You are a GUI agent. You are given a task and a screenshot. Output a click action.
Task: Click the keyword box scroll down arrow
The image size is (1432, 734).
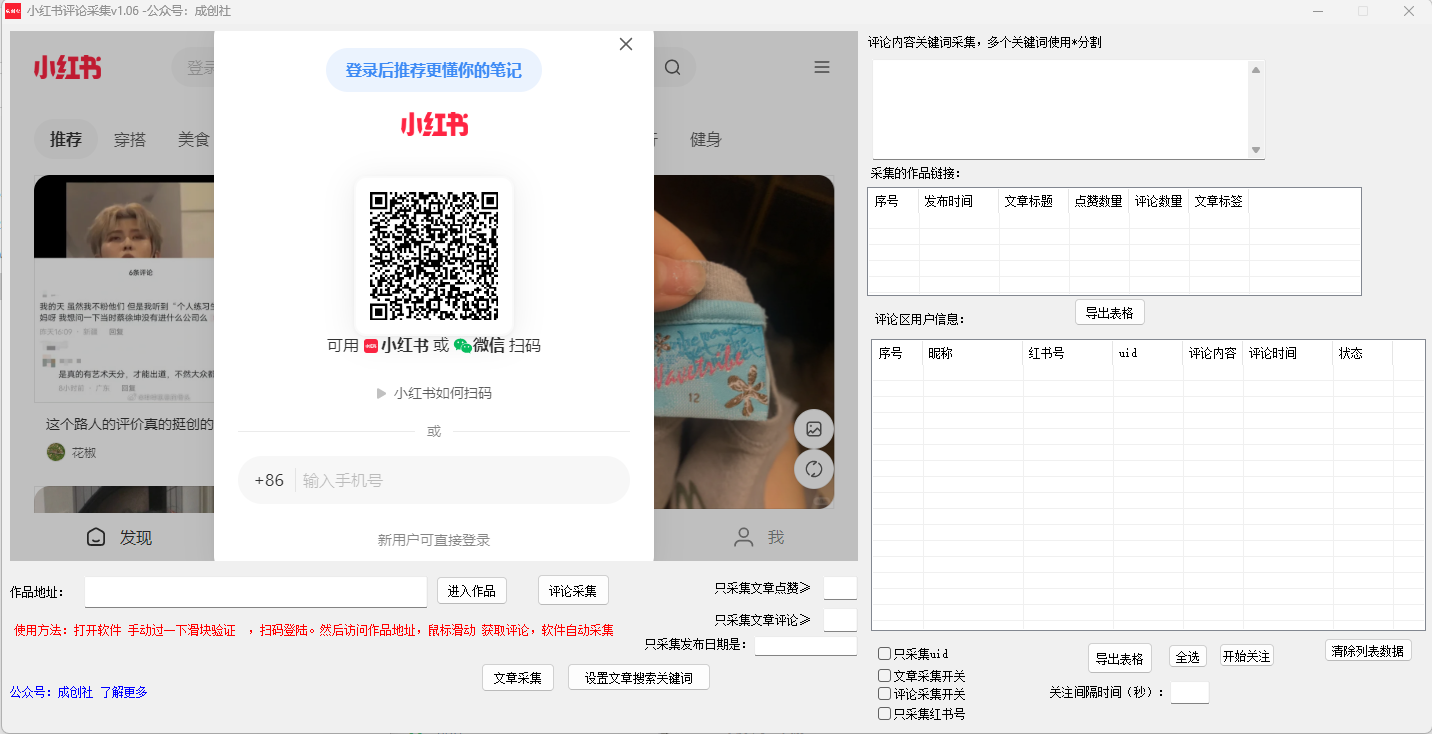1256,150
